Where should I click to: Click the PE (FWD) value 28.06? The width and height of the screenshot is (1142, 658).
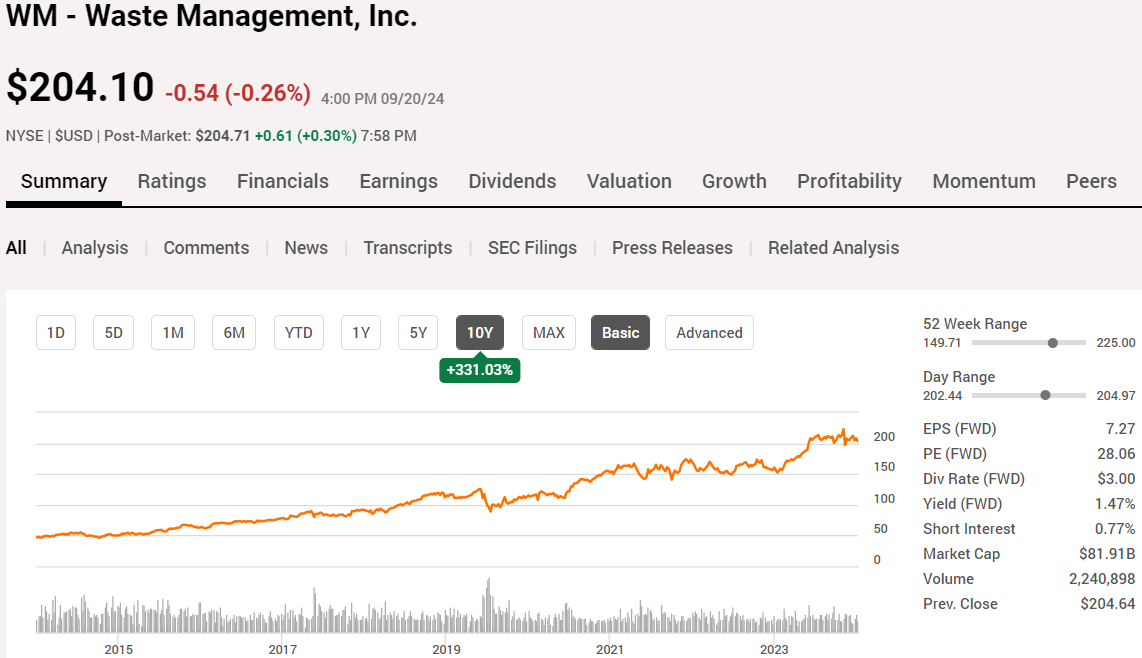[x=1116, y=453]
